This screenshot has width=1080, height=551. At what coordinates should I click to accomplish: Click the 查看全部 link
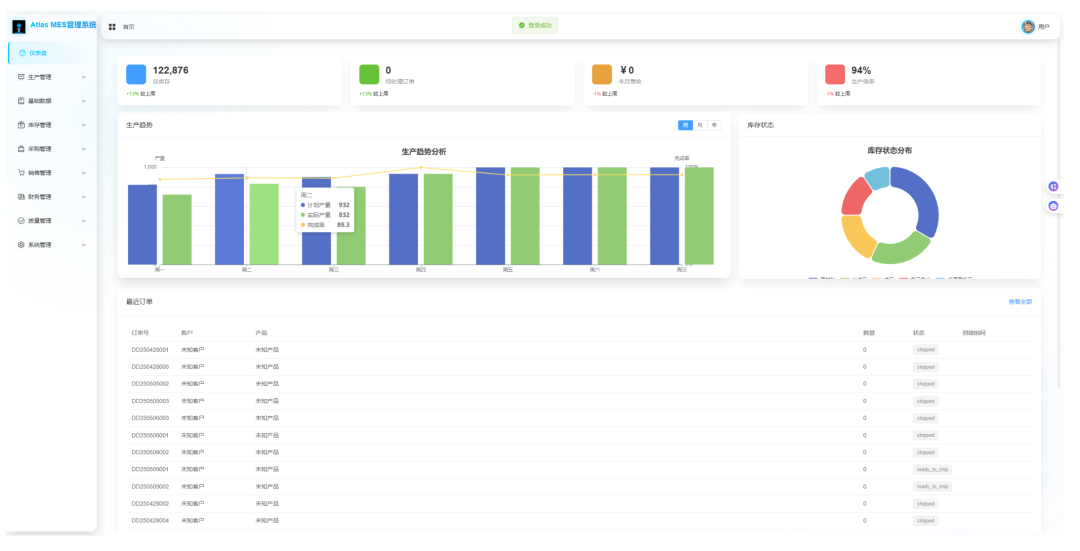(x=1020, y=302)
